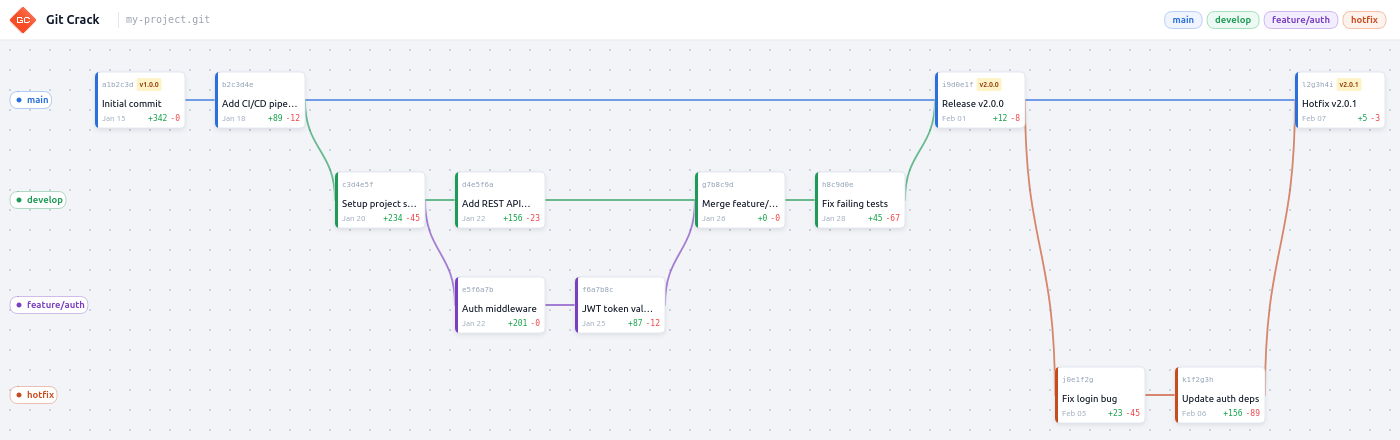Select the develop branch pill in header
This screenshot has height=440, width=1400.
click(1233, 20)
